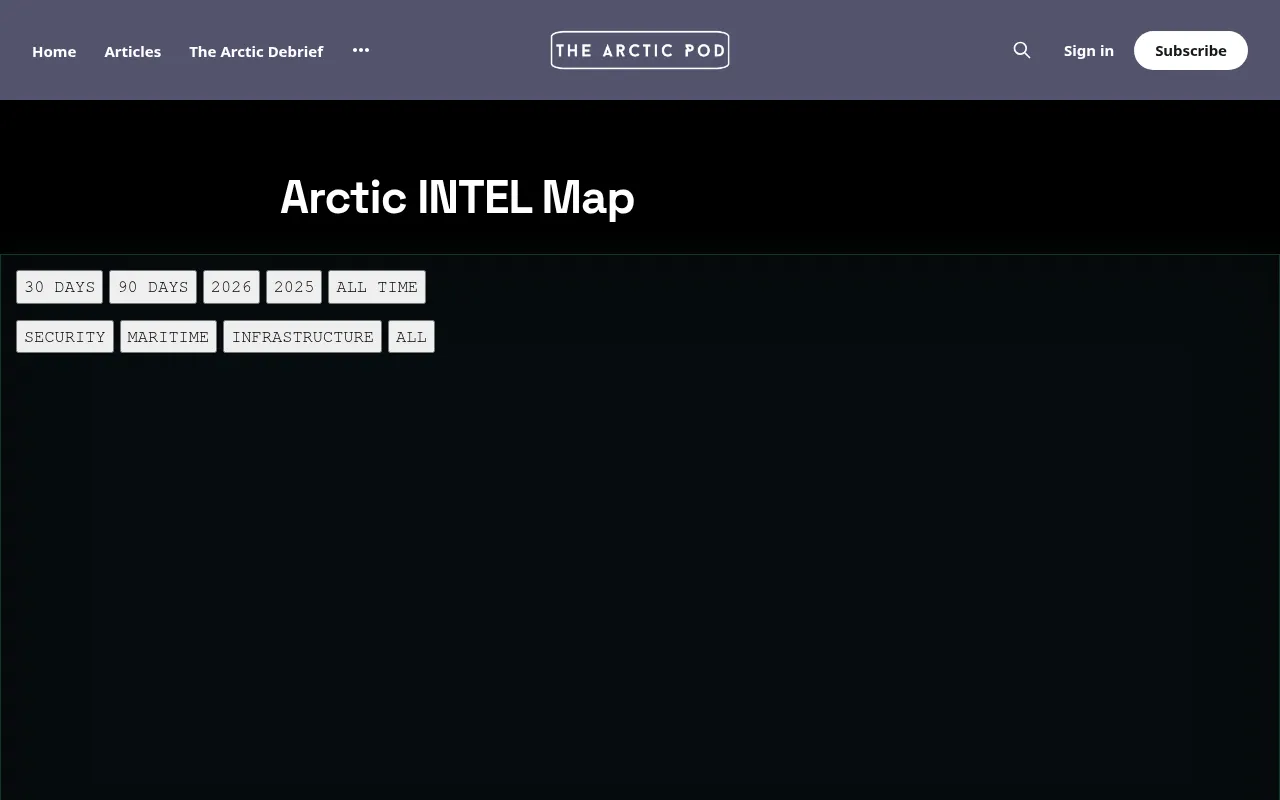Open the Articles section
1280x800 pixels.
click(133, 51)
